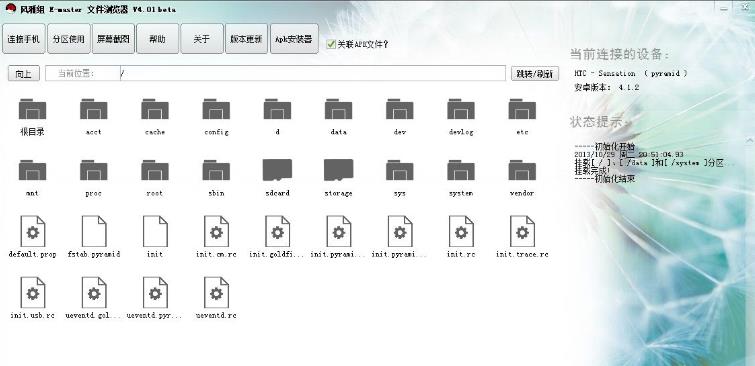The width and height of the screenshot is (755, 366).
Task: Click the 向上 navigation button
Action: point(24,74)
